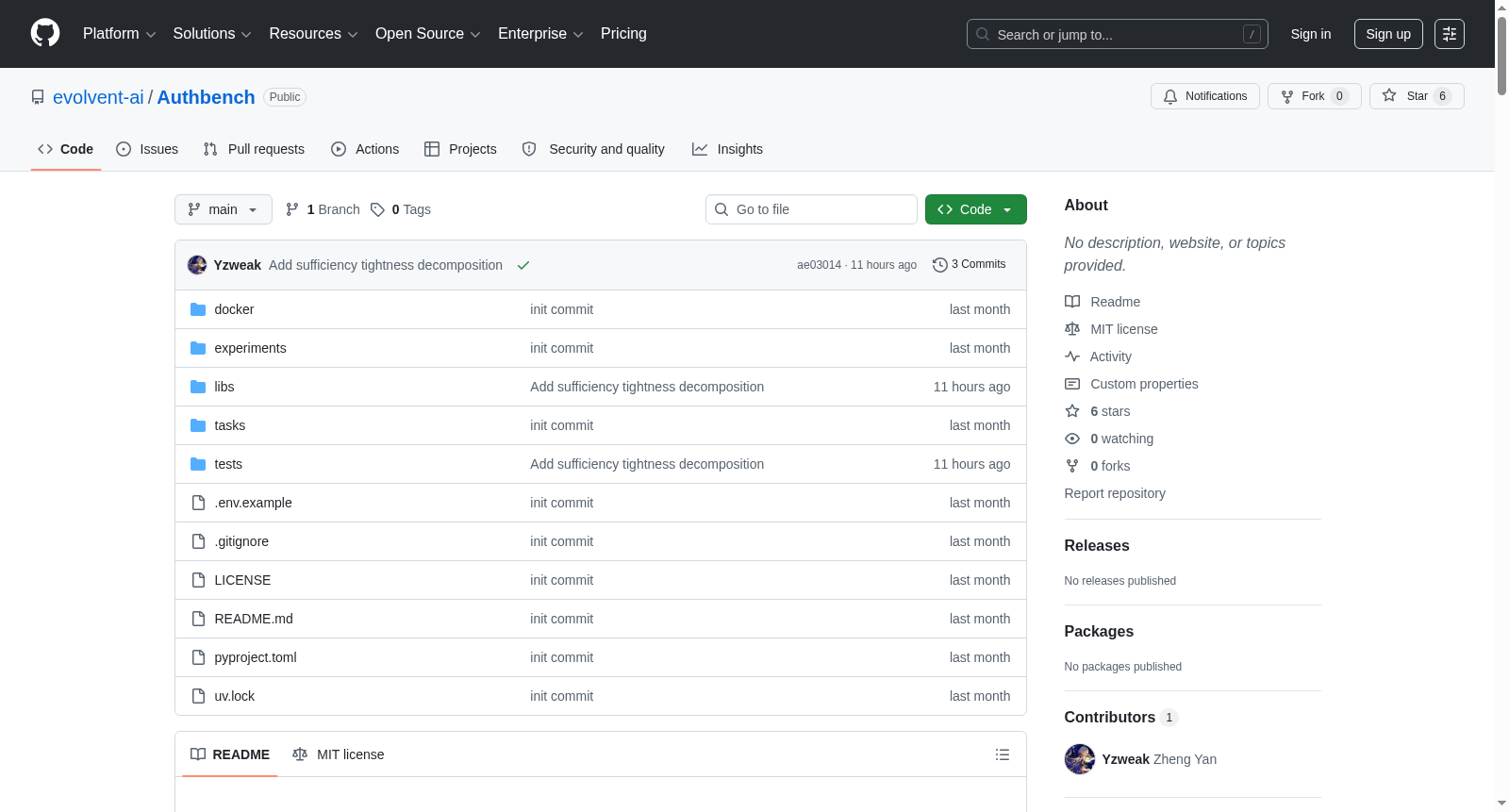Open the Authbench repository link

click(x=206, y=97)
